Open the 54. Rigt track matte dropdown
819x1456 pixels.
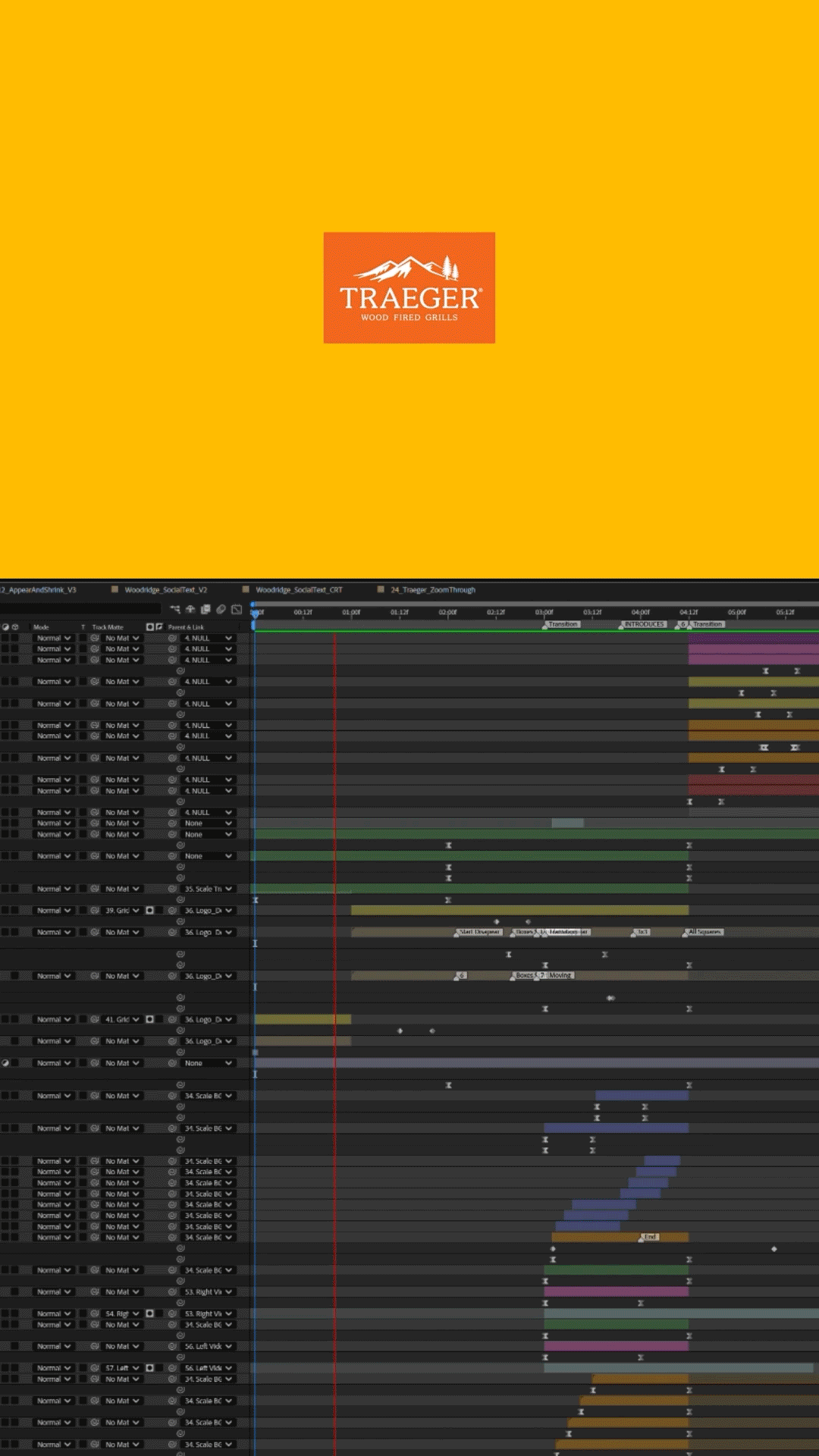121,1314
